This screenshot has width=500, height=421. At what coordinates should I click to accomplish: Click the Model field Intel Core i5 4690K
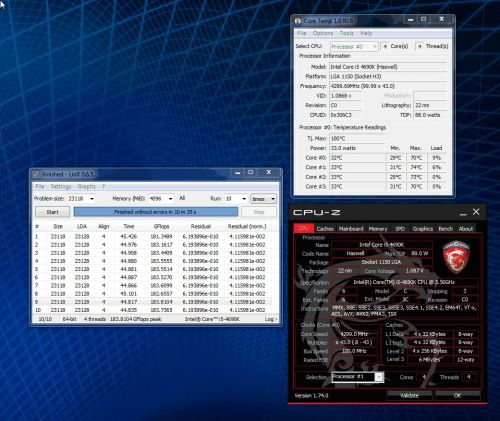click(388, 67)
